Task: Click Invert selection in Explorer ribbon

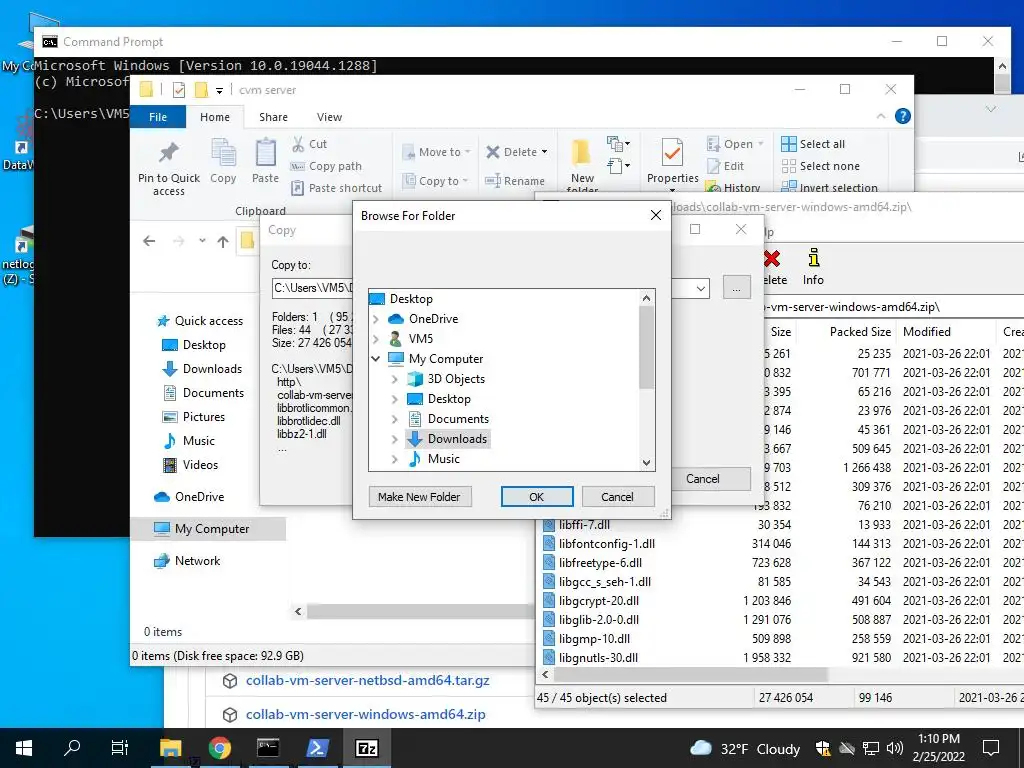Action: (830, 187)
